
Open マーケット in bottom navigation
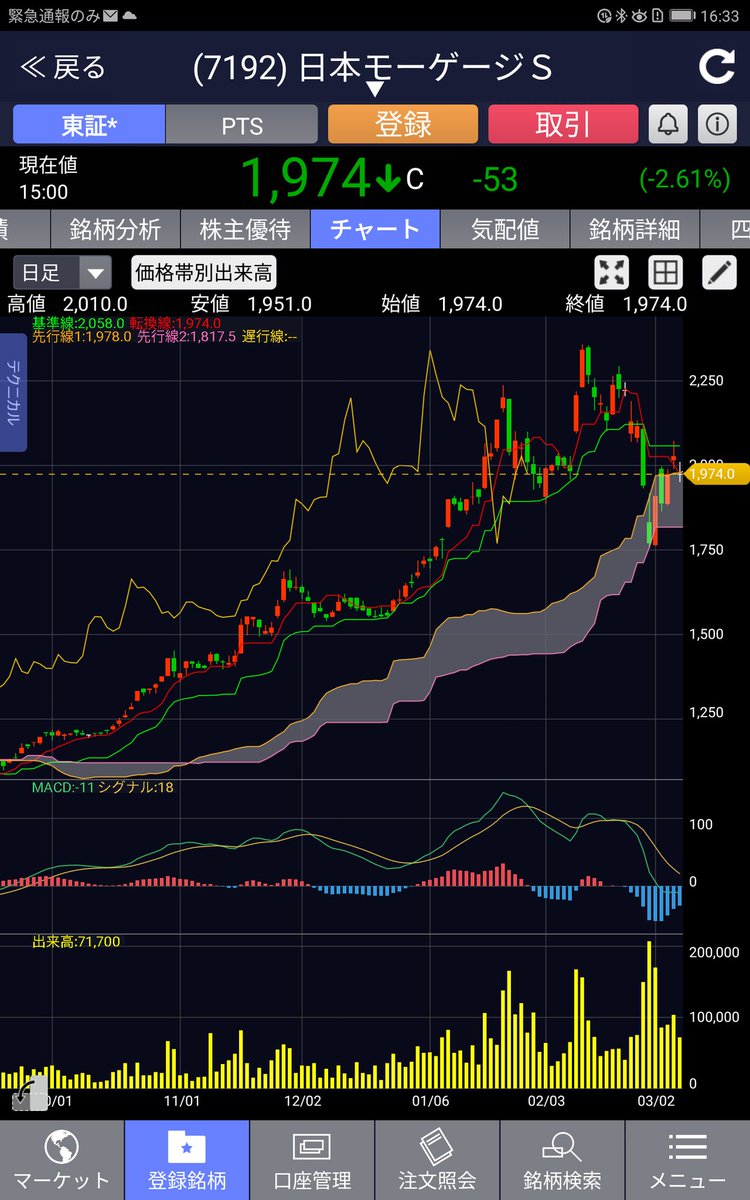[62, 1160]
